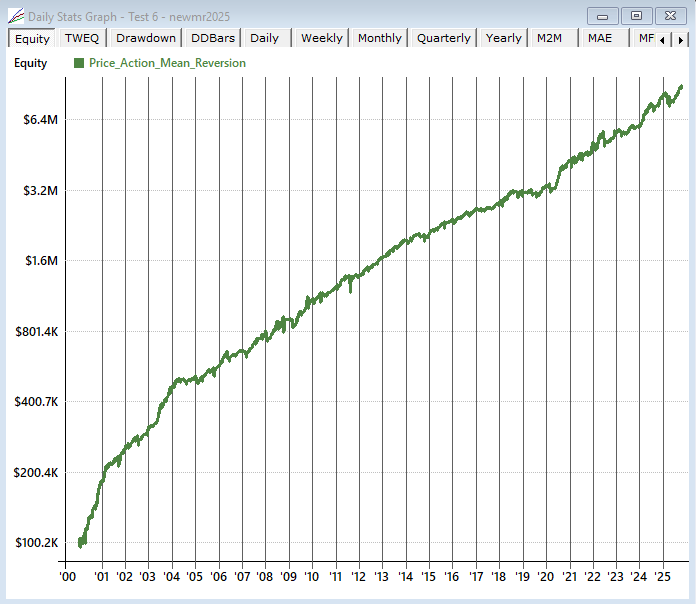Click the $100.2K axis label
Image resolution: width=696 pixels, height=604 pixels.
click(x=36, y=543)
